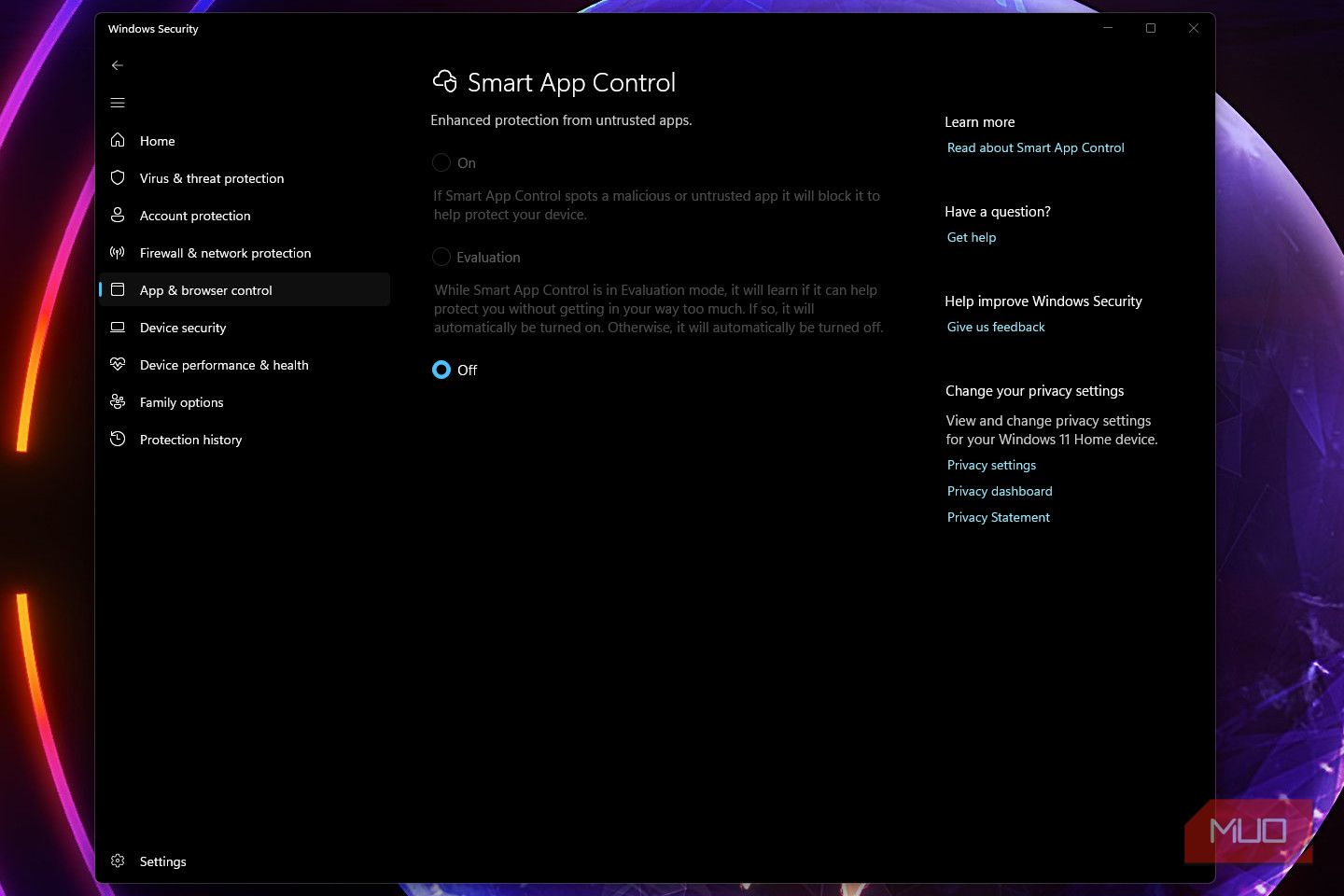The image size is (1344, 896).
Task: Open Read about Smart App Control link
Action: tap(1035, 147)
